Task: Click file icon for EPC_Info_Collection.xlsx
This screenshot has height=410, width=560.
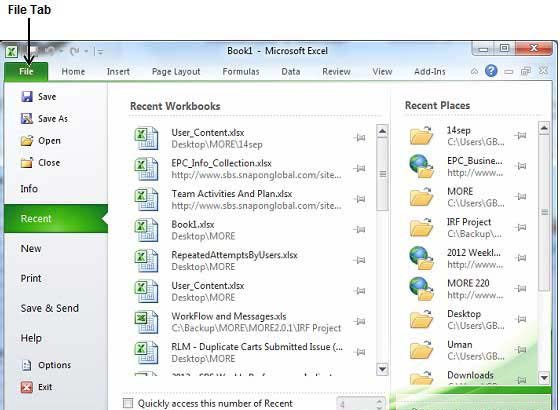Action: click(x=146, y=169)
